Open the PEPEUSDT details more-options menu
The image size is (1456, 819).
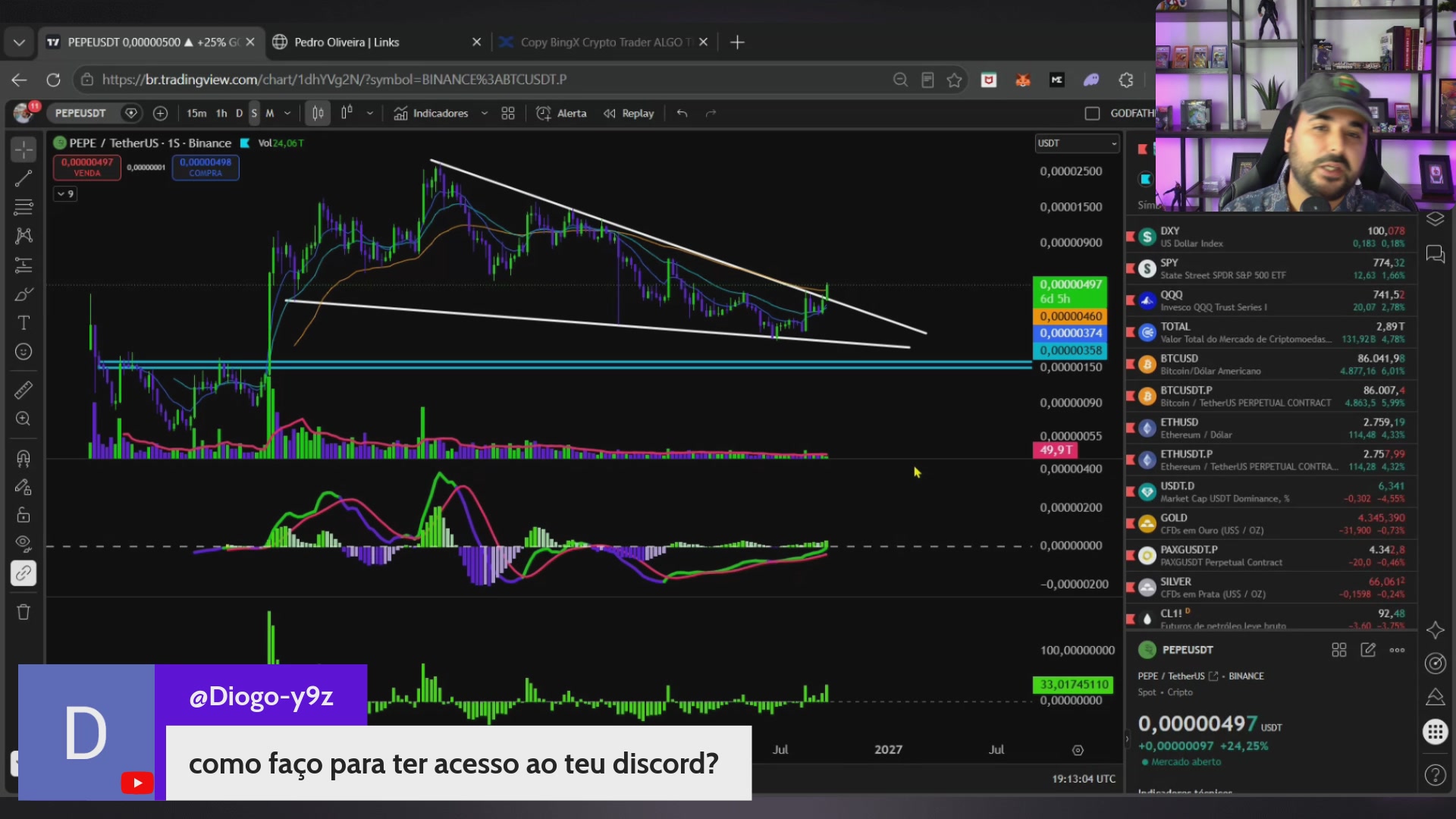(x=1398, y=650)
